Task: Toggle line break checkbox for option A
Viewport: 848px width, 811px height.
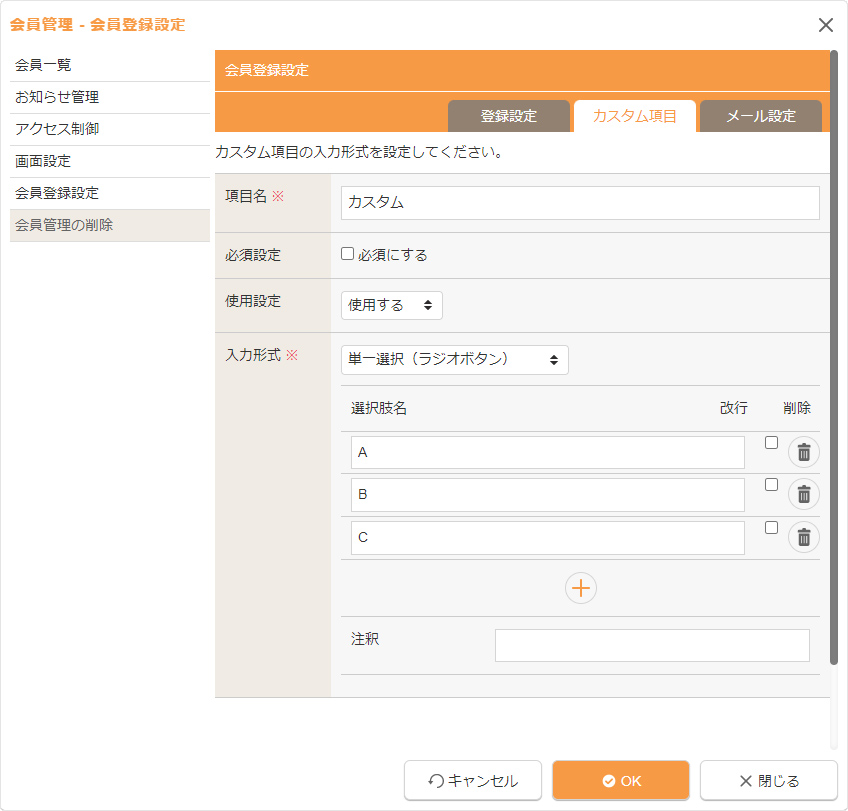Action: (771, 443)
